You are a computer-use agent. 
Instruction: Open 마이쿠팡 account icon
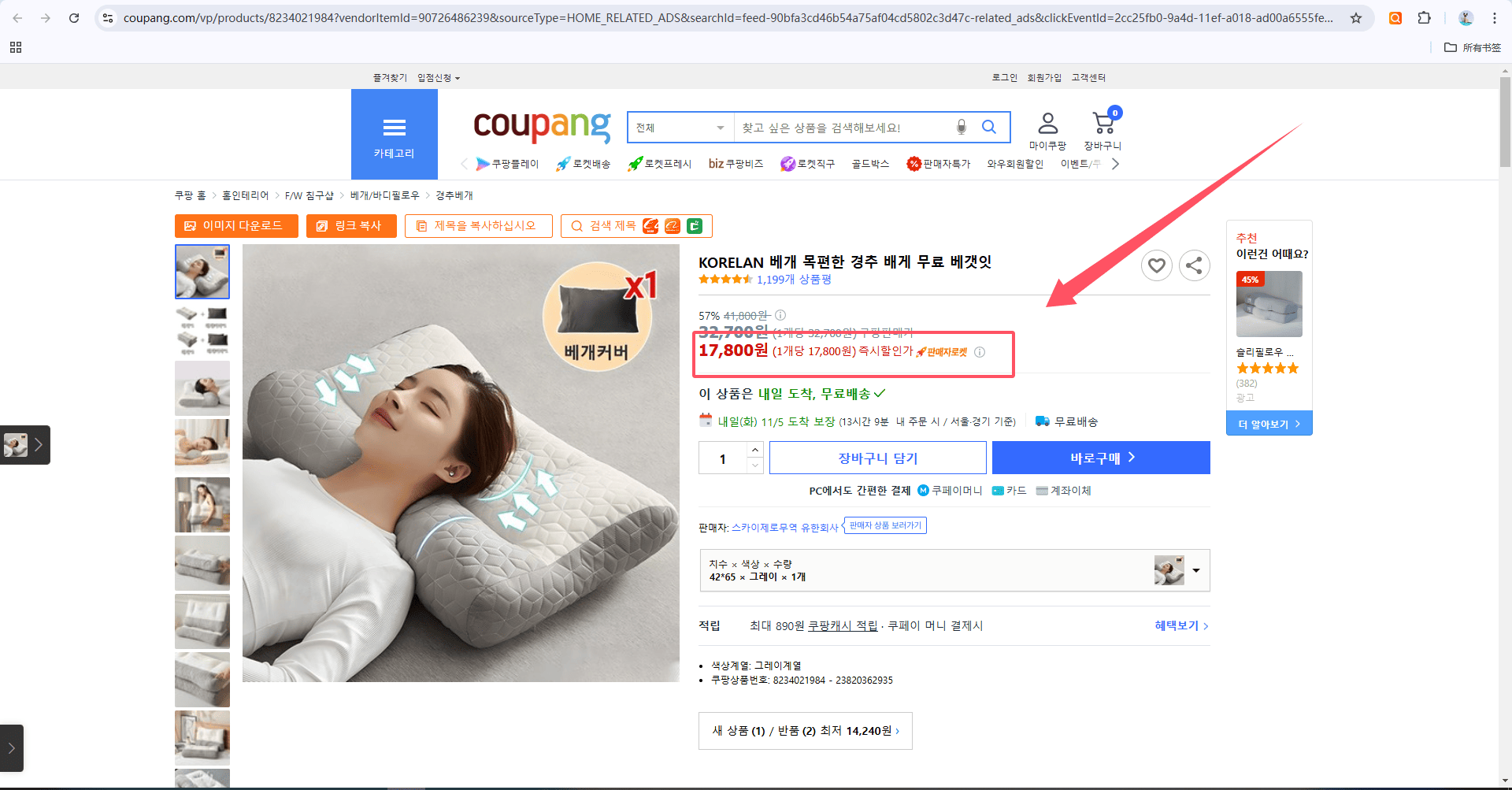pos(1047,131)
